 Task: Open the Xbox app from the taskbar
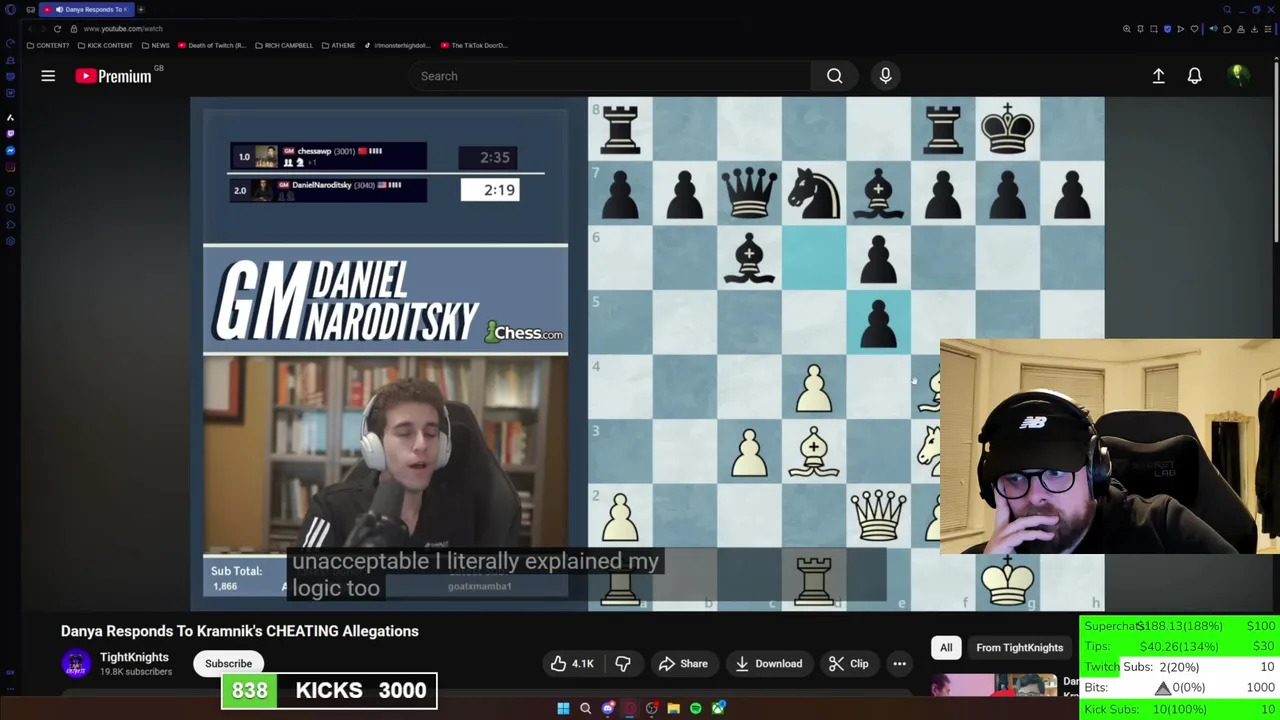point(718,709)
